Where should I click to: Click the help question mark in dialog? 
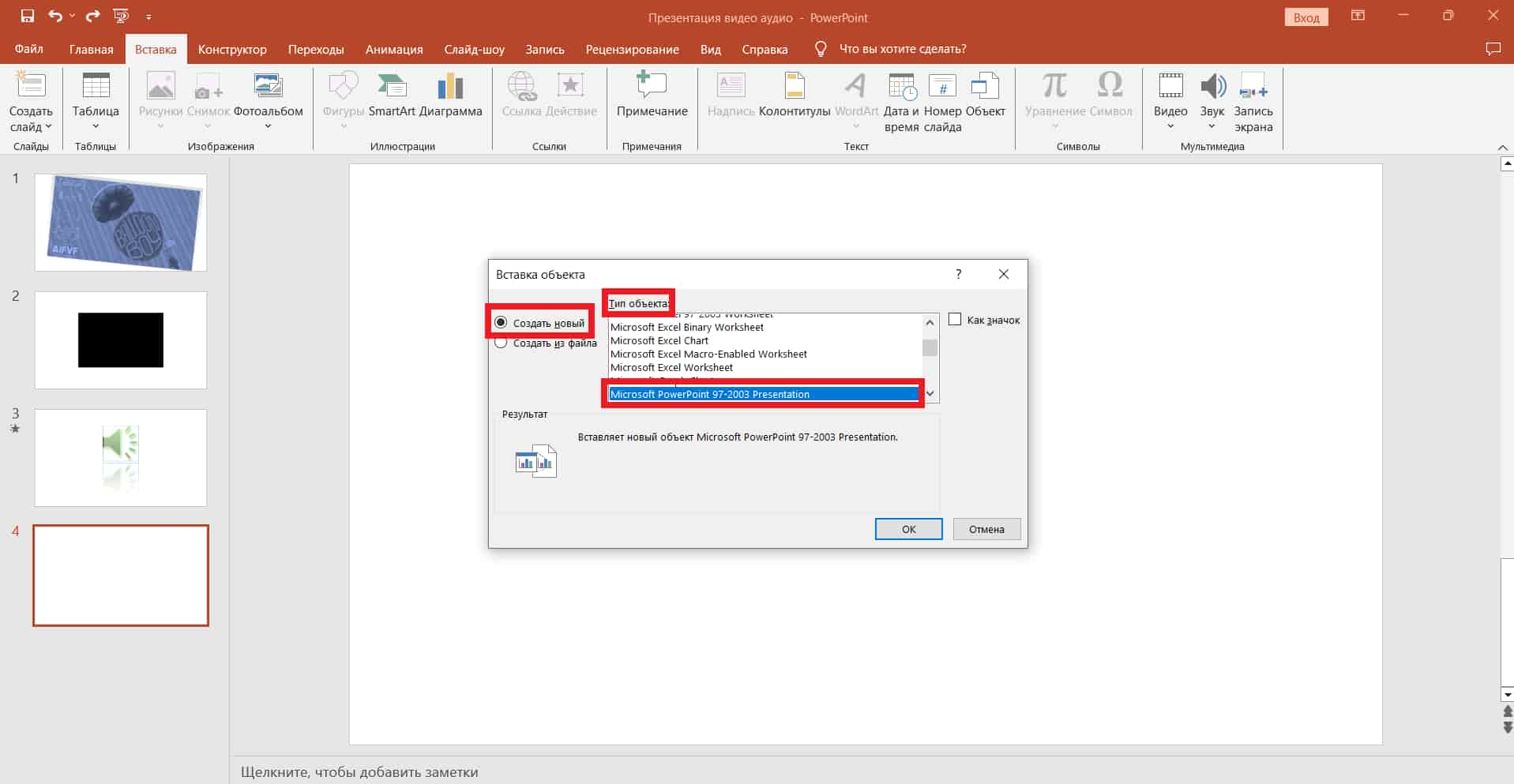click(x=959, y=274)
